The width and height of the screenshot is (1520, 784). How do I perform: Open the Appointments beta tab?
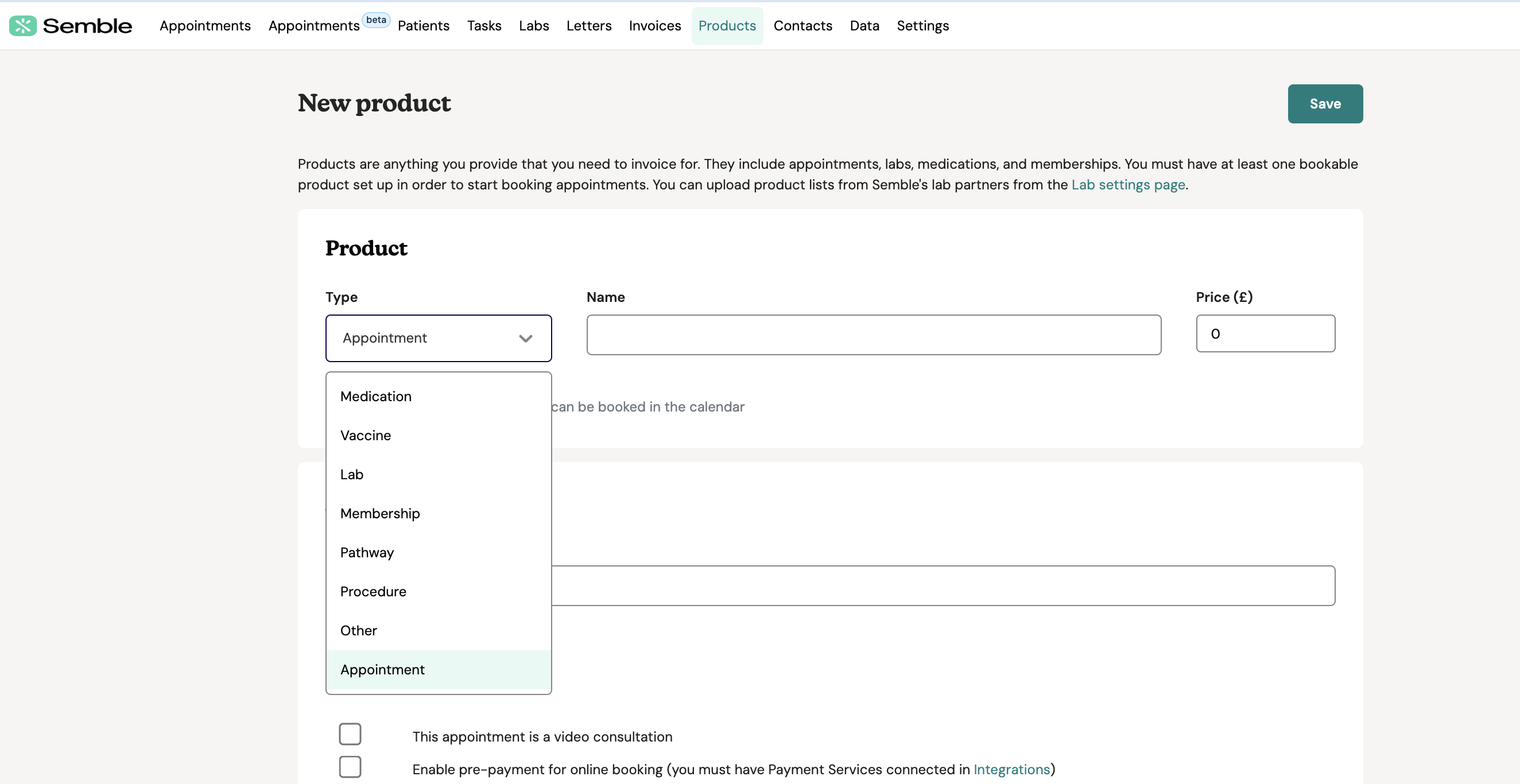point(314,26)
